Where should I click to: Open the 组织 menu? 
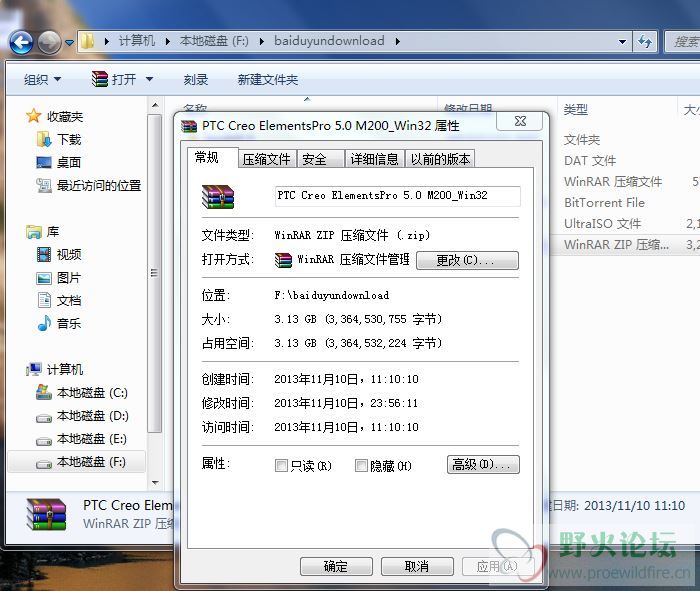click(x=42, y=80)
